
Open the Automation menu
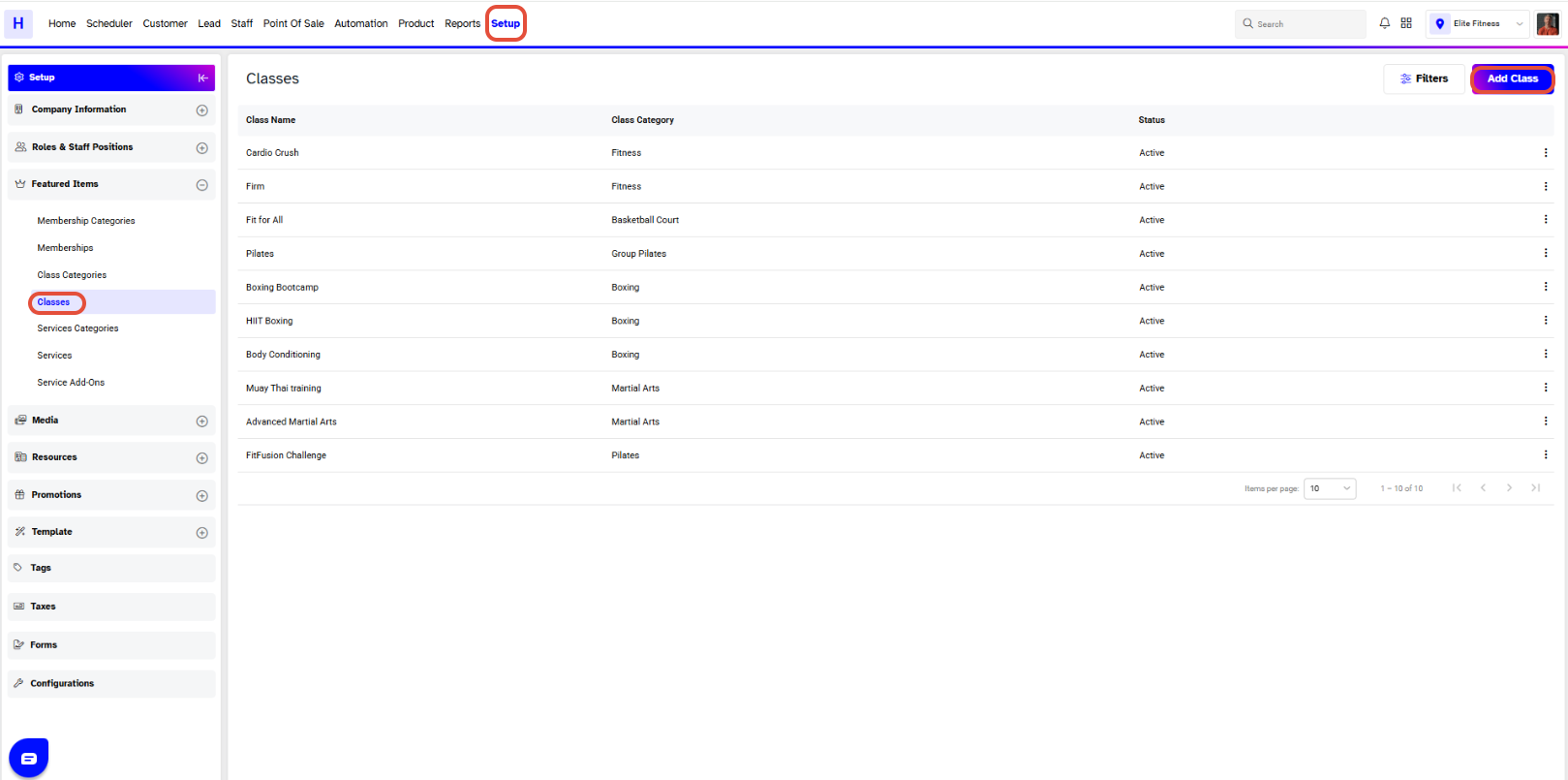click(361, 23)
